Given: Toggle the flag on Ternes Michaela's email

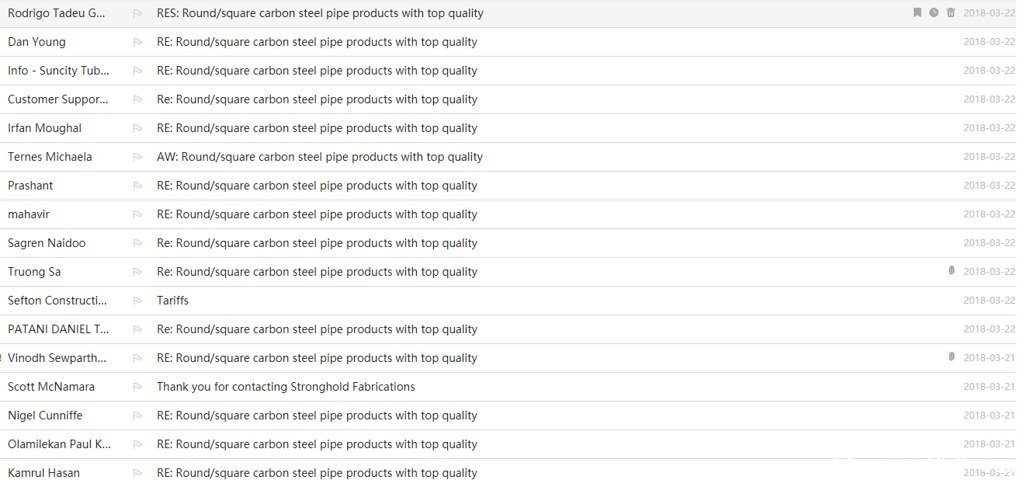Looking at the screenshot, I should pos(137,157).
